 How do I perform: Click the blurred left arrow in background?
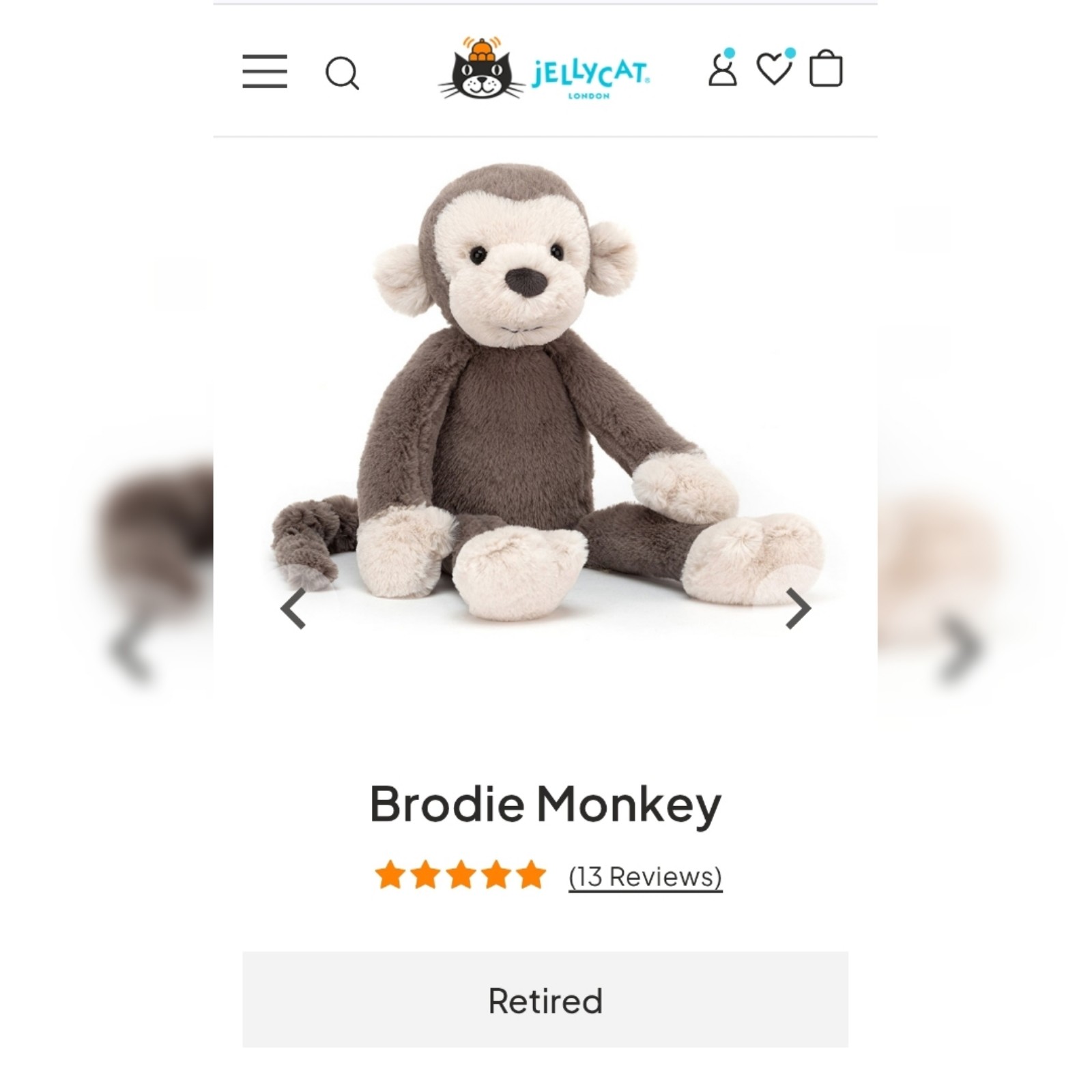pyautogui.click(x=130, y=650)
